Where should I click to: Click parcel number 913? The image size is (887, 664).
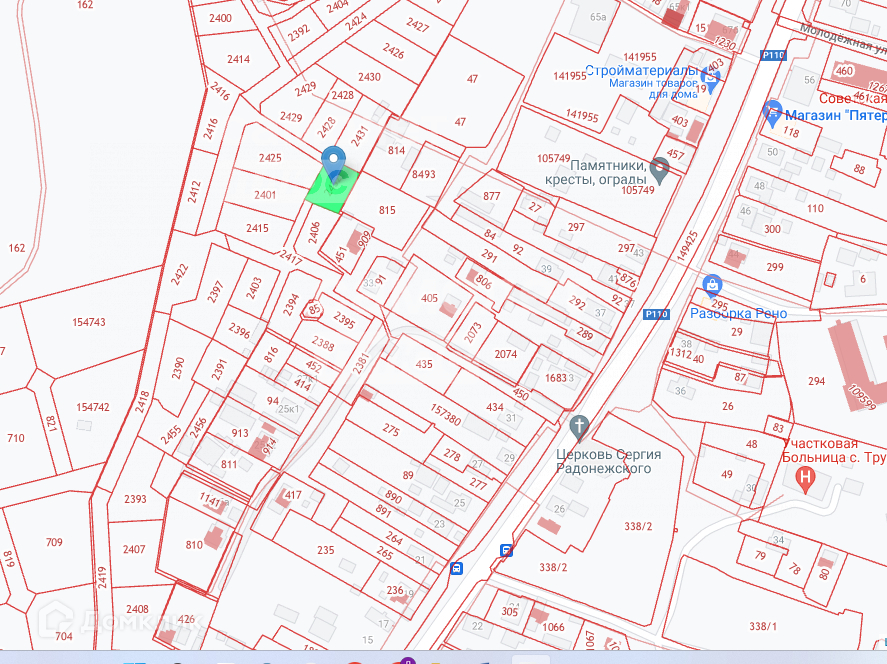(240, 433)
